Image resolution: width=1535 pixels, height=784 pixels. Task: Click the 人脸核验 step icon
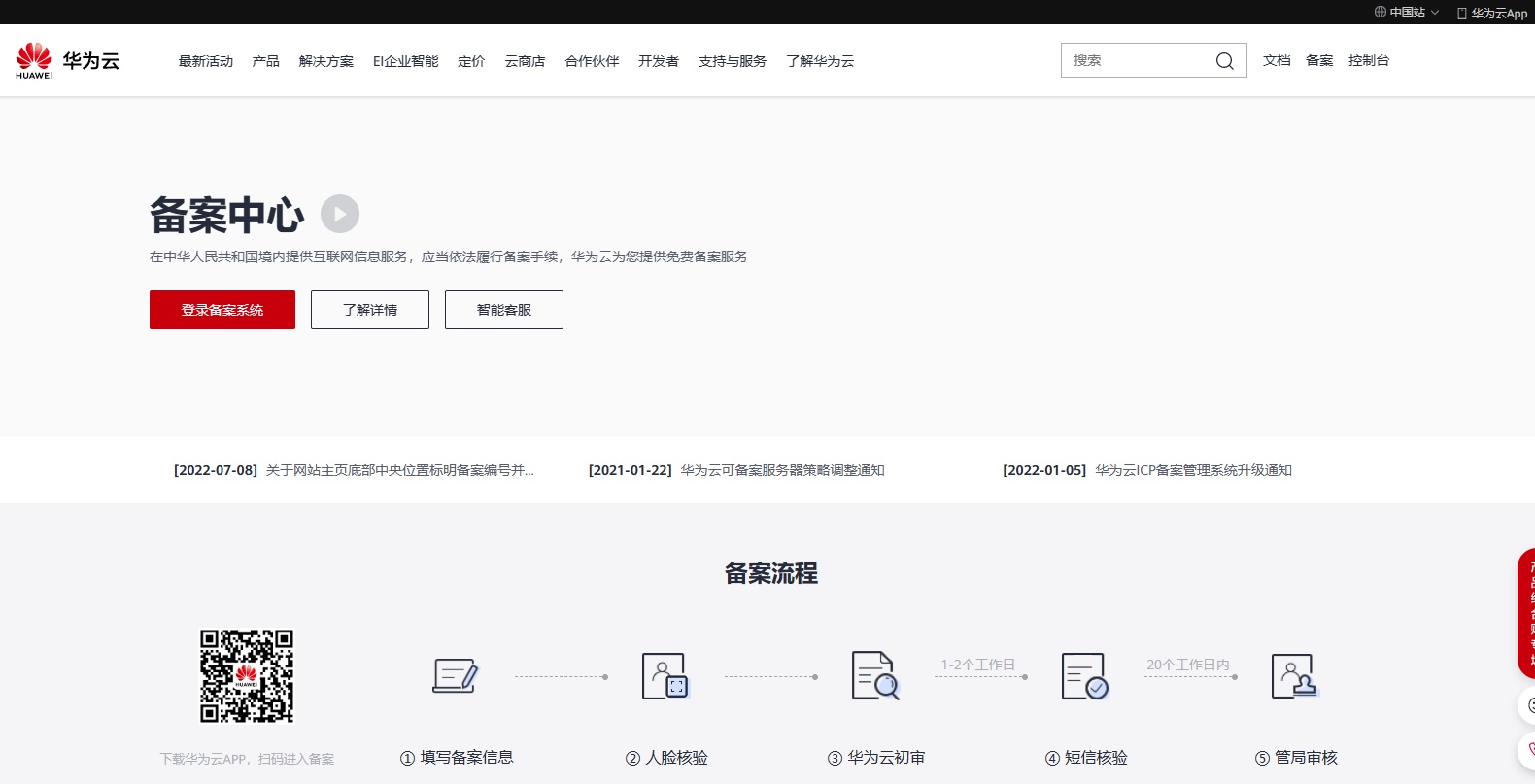665,675
